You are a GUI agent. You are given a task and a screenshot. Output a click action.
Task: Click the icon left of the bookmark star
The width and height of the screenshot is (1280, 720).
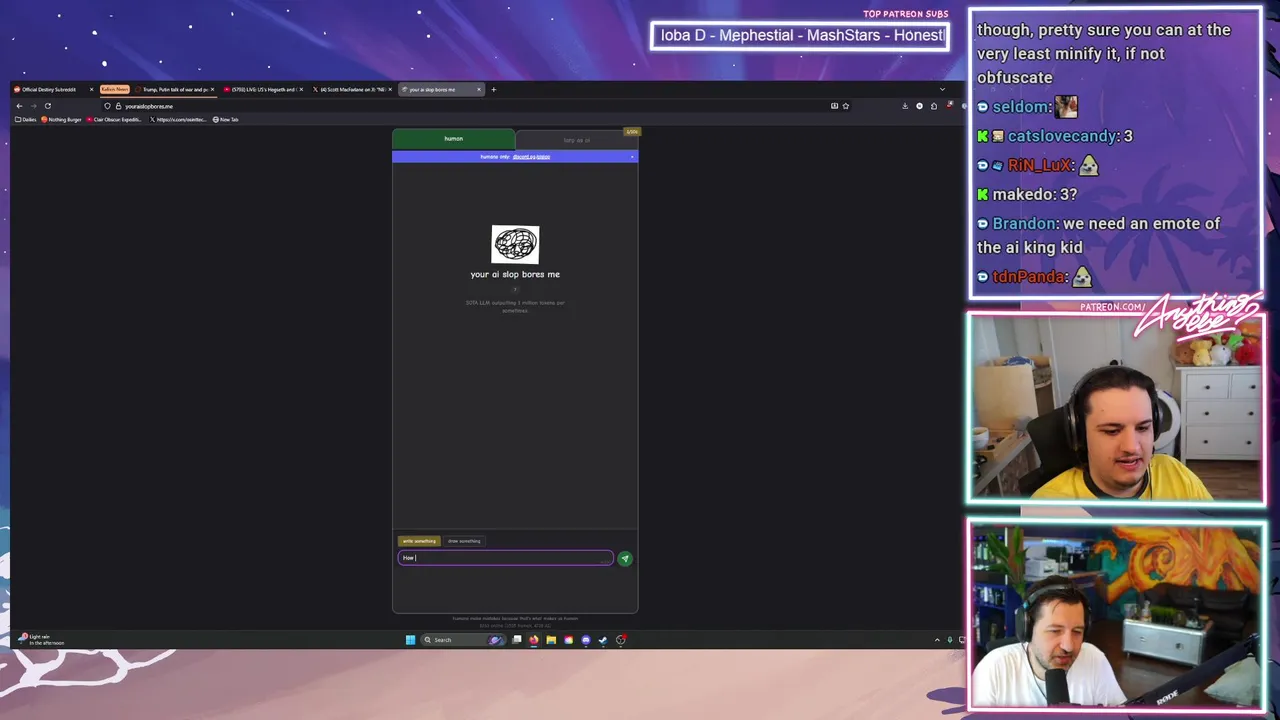834,106
